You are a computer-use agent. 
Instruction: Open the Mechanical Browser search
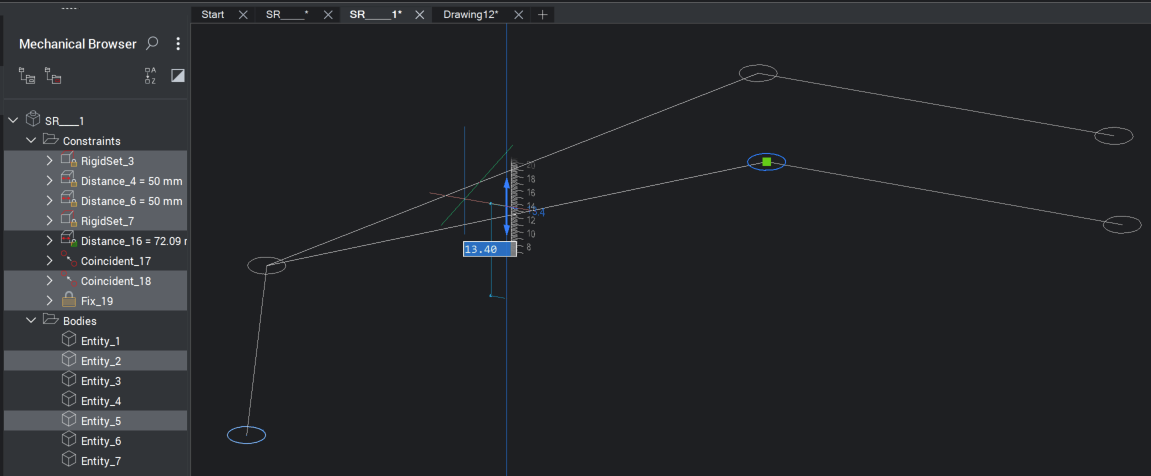click(x=152, y=44)
